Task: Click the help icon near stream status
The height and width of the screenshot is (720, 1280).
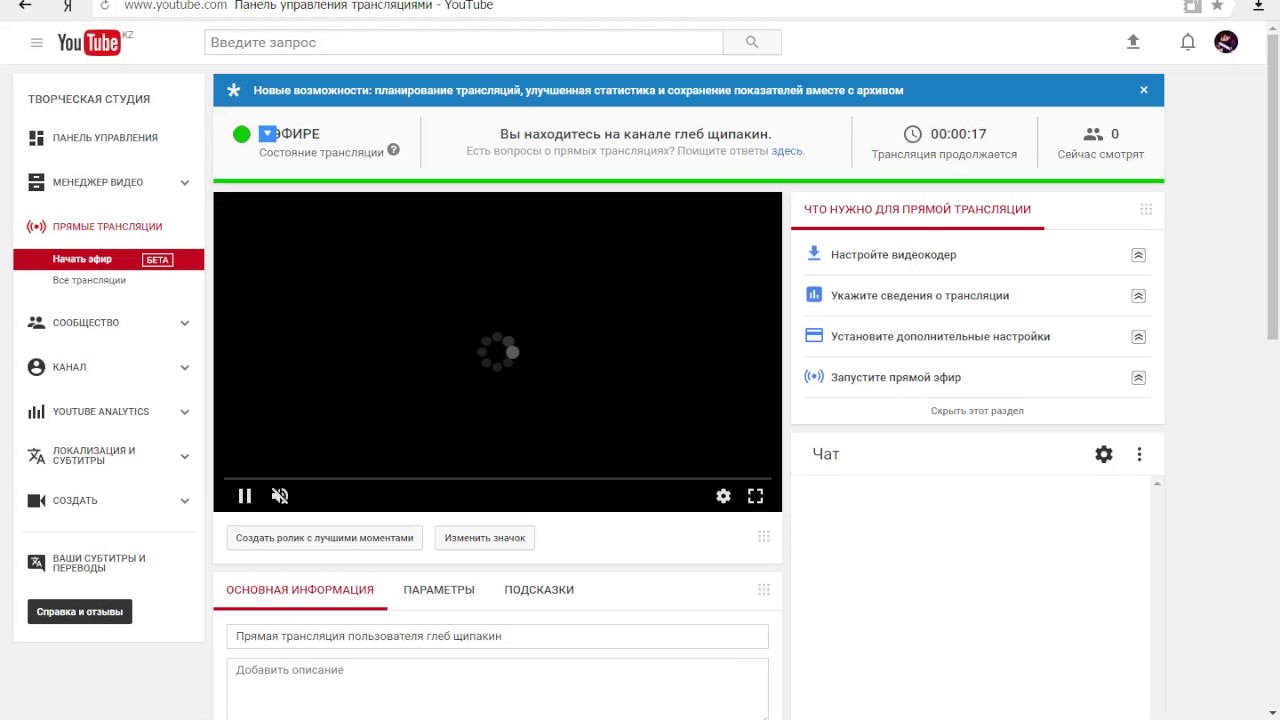Action: pyautogui.click(x=393, y=150)
